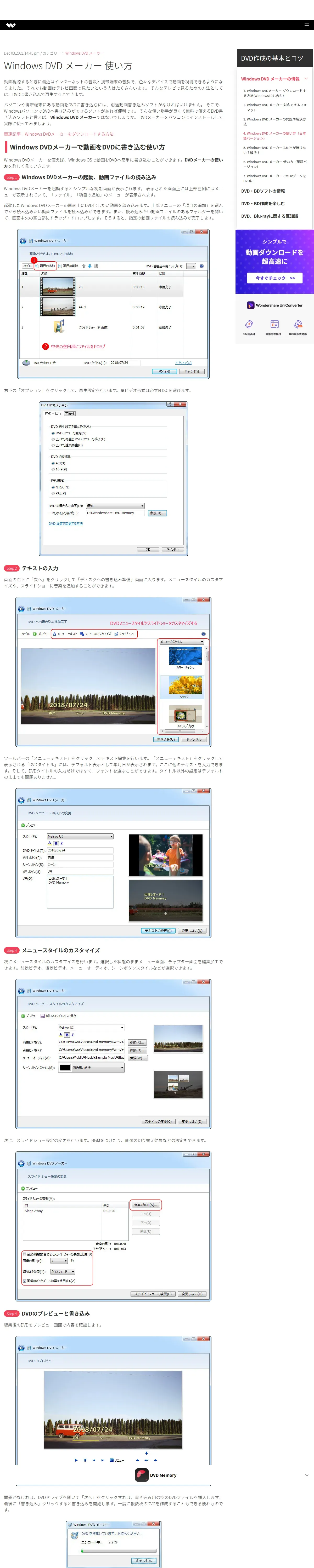
Task: Open シーン ボタン スタイル dropdown
Action: click(92, 1067)
